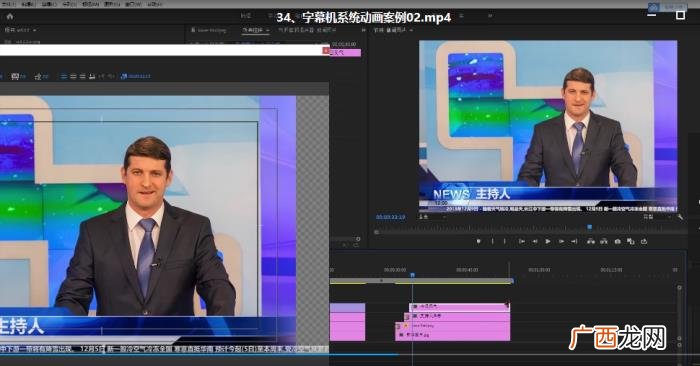Select the lavender clip at timeline left edge
This screenshot has height=366, width=700.
coord(347,308)
